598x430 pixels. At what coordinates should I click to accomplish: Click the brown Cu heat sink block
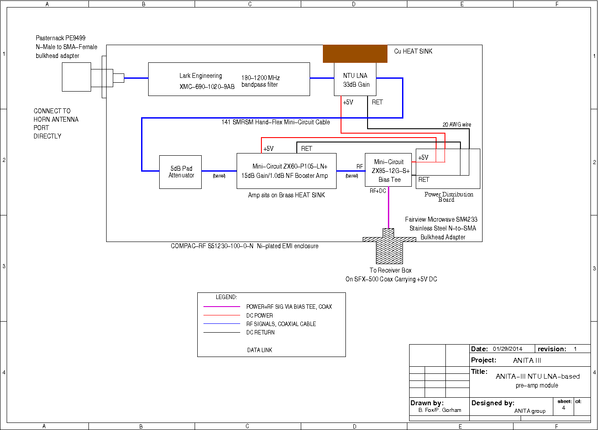click(355, 54)
